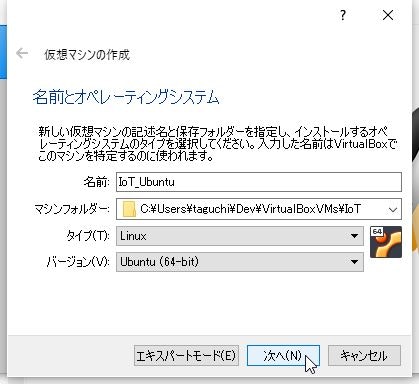Click the Ubuntu 64-bit OS logo image
This screenshot has height=384, width=419.
386,242
